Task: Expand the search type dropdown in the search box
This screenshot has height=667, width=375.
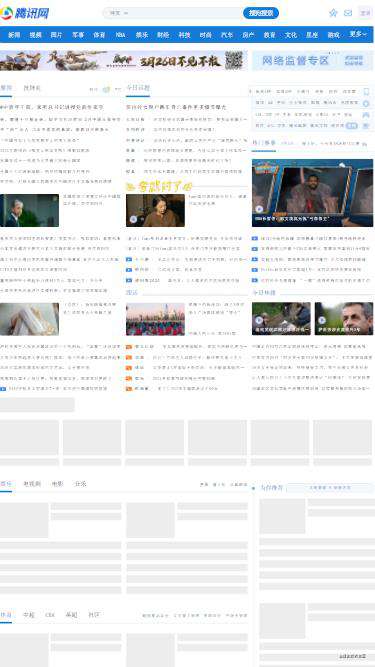Action: pos(119,13)
